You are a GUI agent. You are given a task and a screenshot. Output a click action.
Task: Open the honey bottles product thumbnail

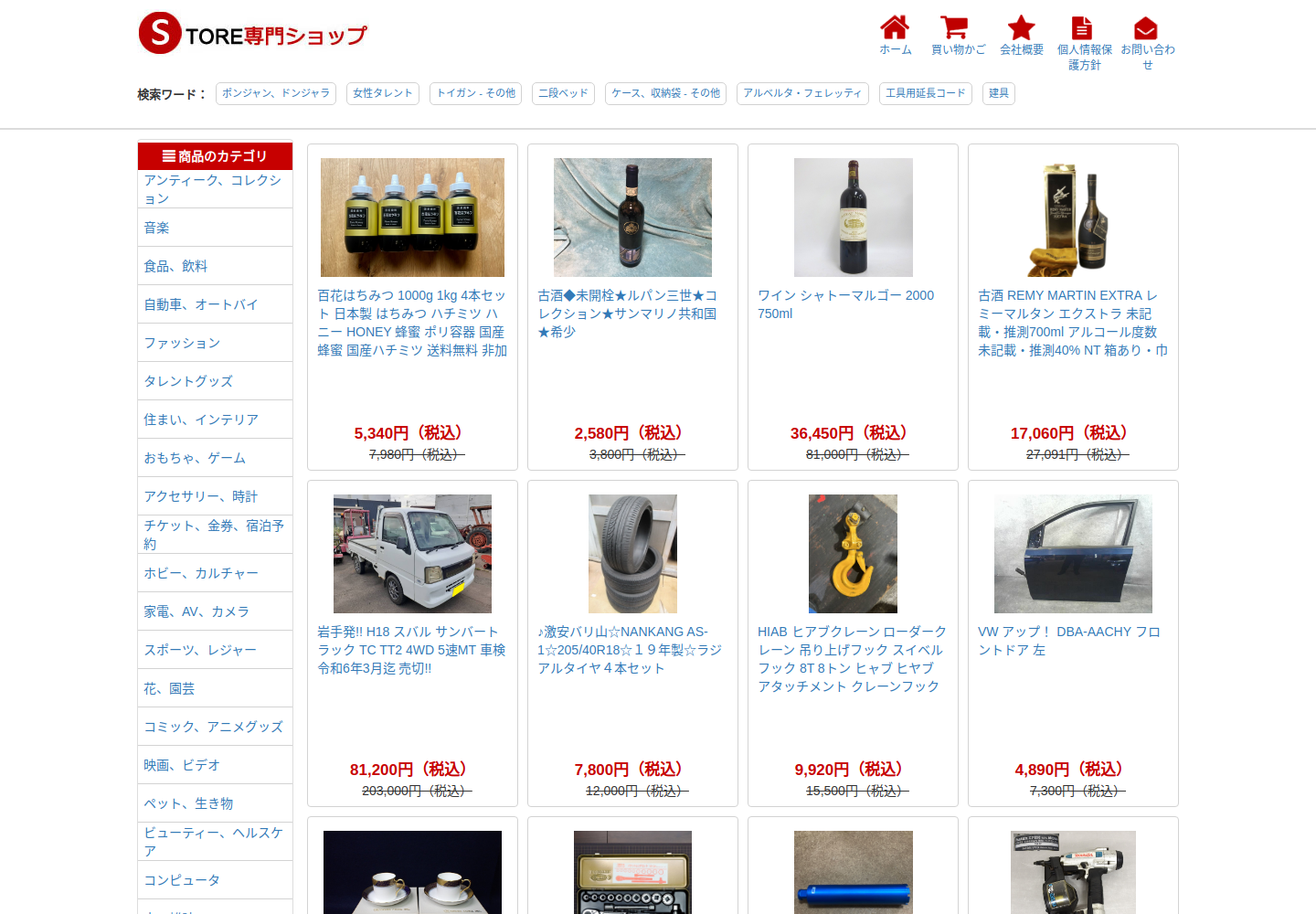pos(412,218)
